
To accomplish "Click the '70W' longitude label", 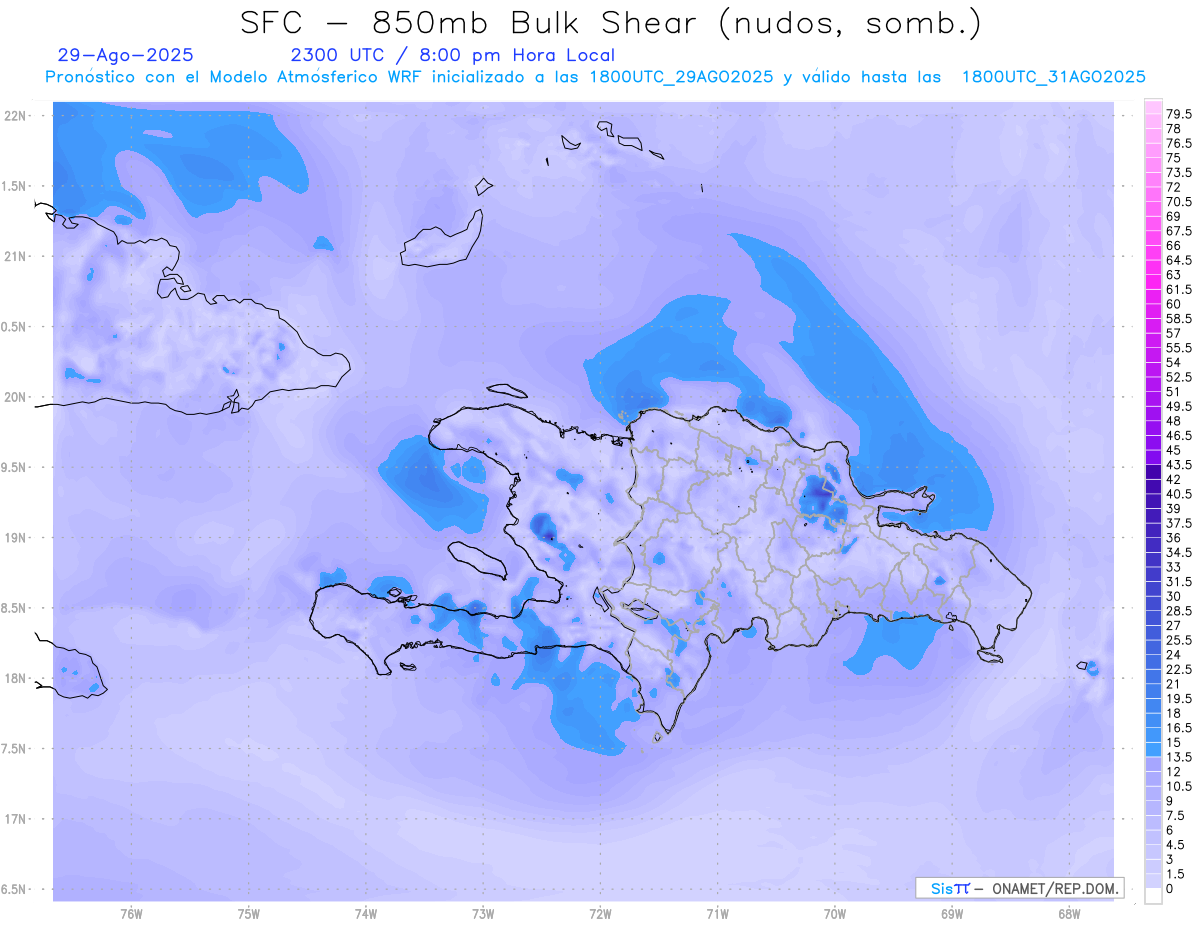I will (x=835, y=913).
